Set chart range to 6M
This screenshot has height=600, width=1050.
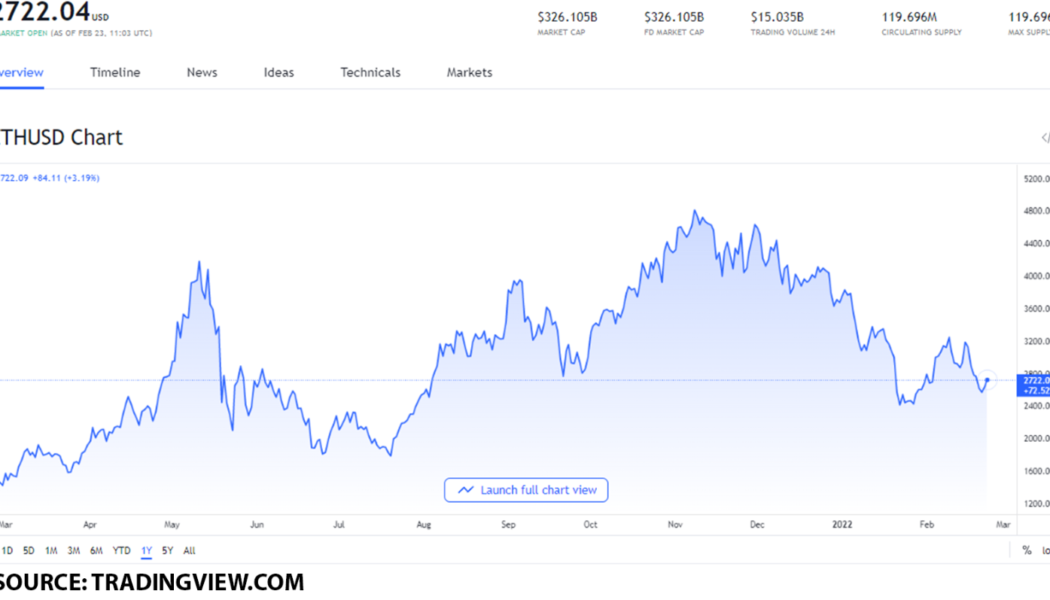click(96, 551)
